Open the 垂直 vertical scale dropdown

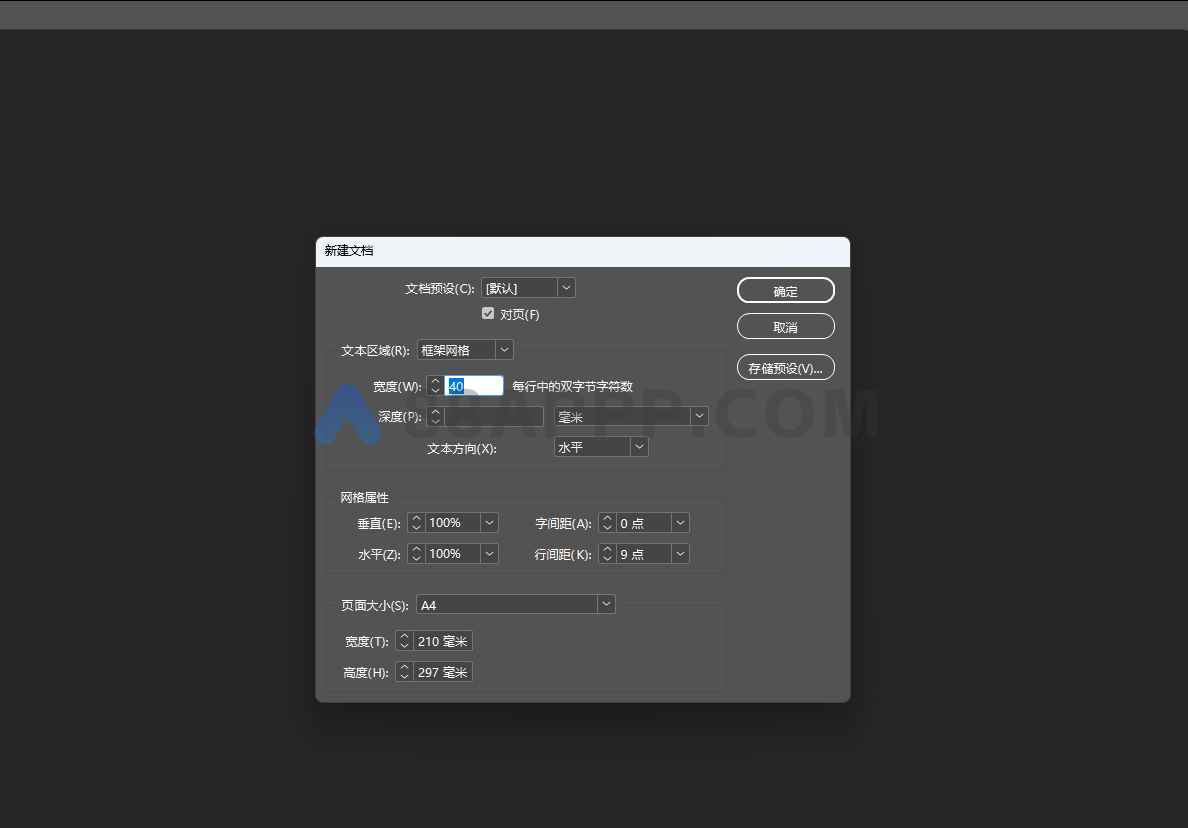(x=489, y=522)
